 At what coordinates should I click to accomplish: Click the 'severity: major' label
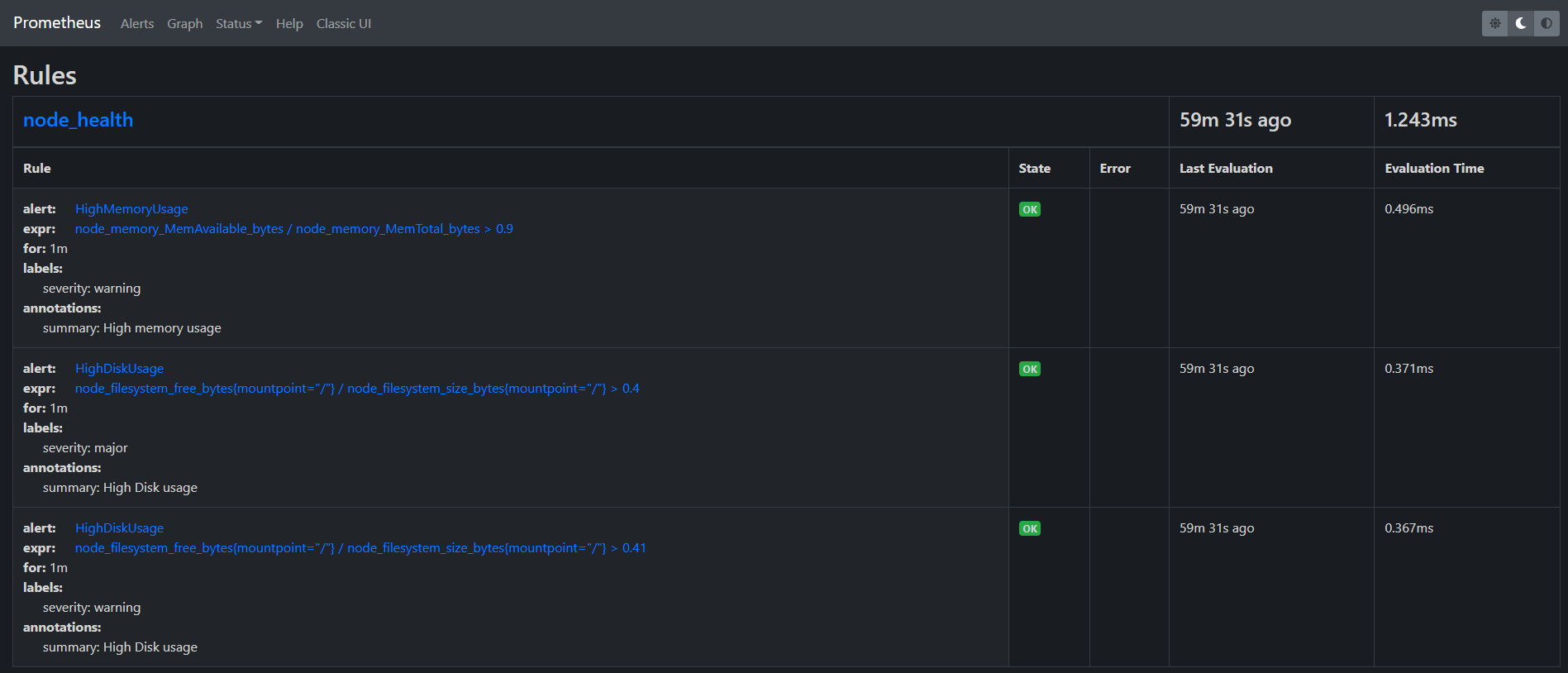click(x=85, y=448)
